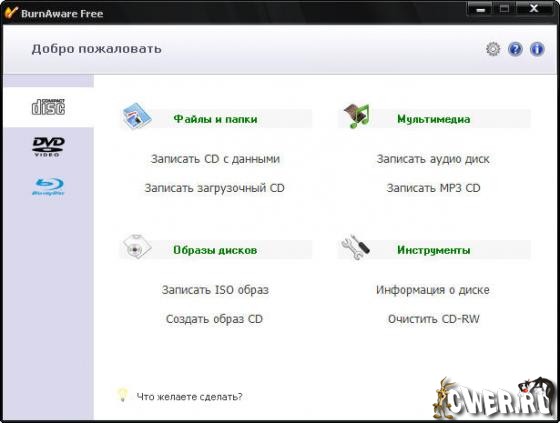Click the Образы дисков heading
The width and height of the screenshot is (560, 423).
[x=215, y=250]
